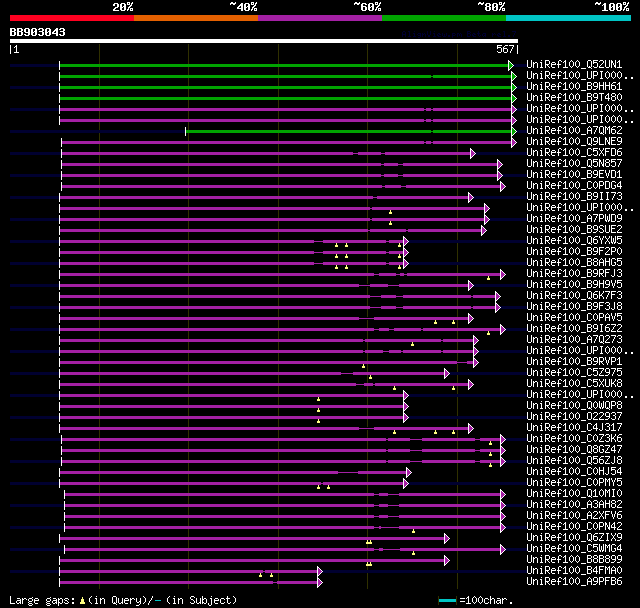Image resolution: width=640 pixels, height=608 pixels.
Task: Select the UniRef100_A7PWD9 label
Action: (x=574, y=219)
